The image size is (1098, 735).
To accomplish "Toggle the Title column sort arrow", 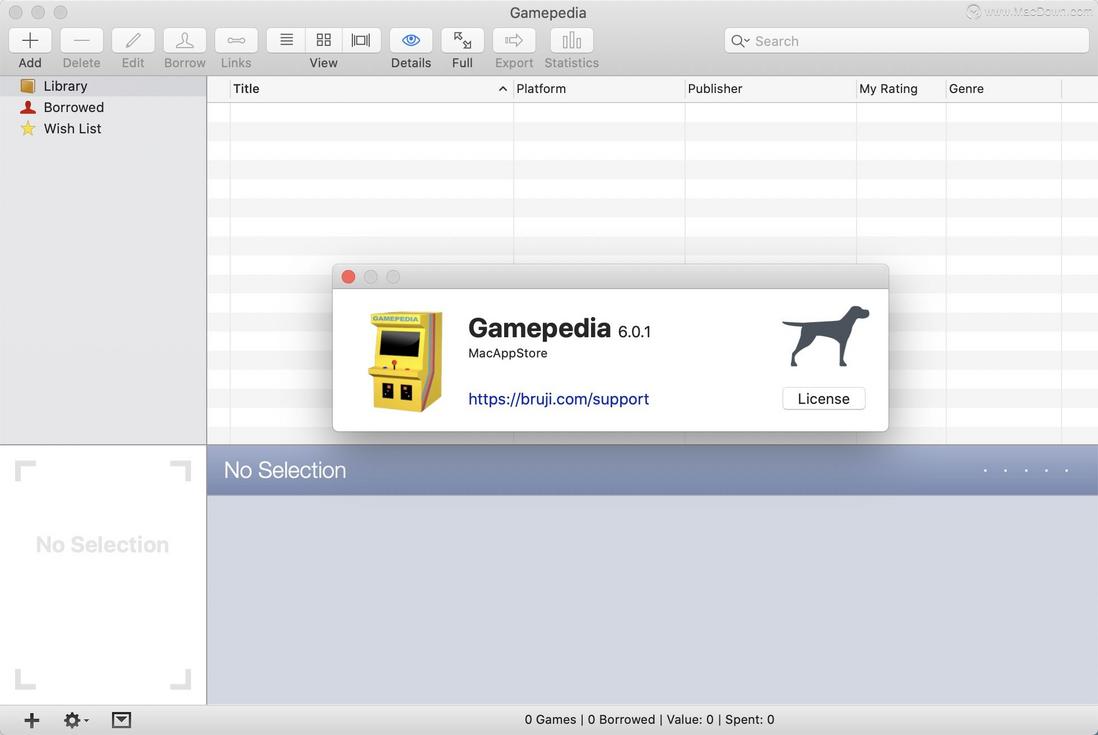I will (502, 89).
